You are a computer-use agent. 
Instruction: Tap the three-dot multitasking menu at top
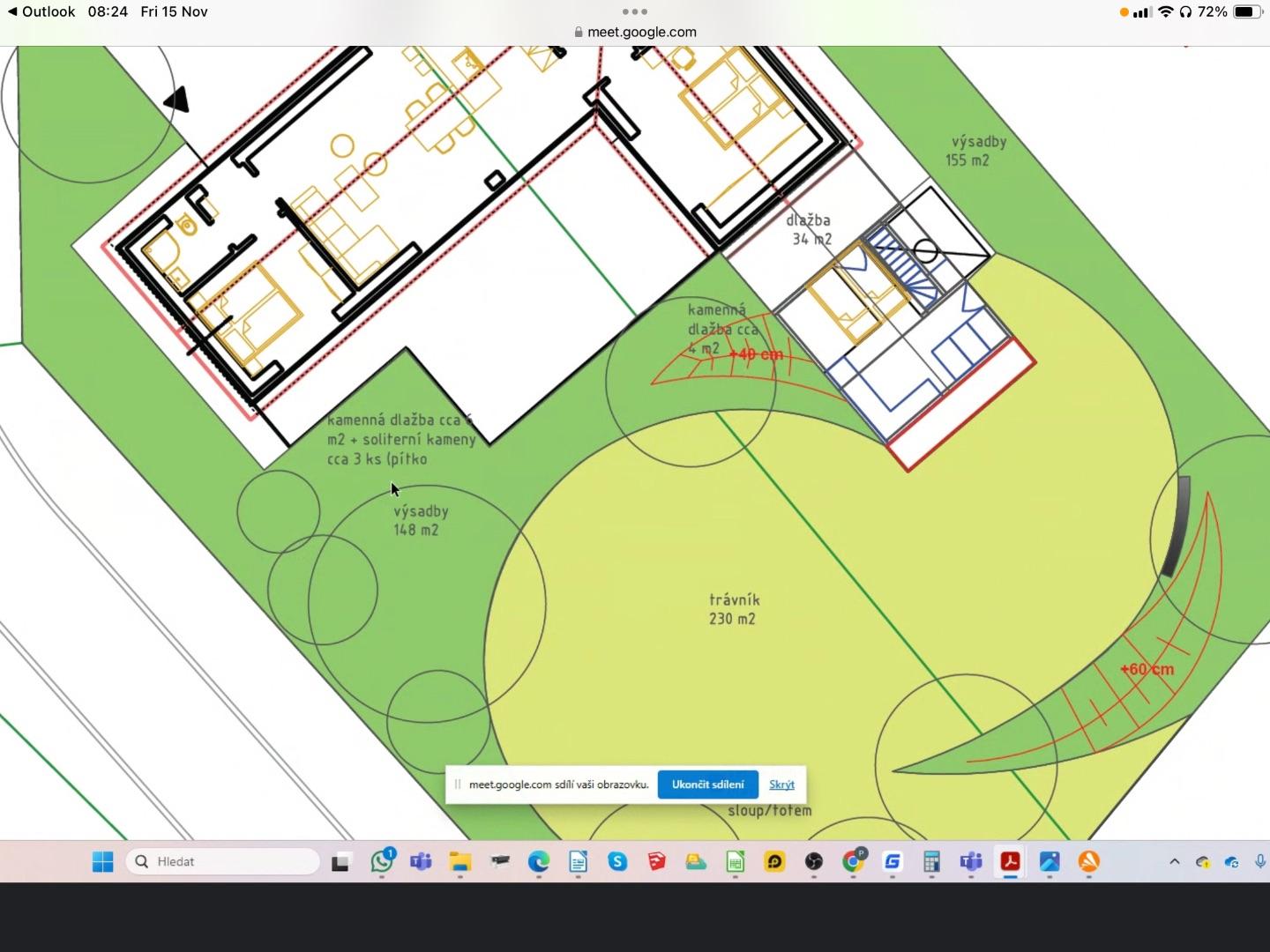coord(635,11)
